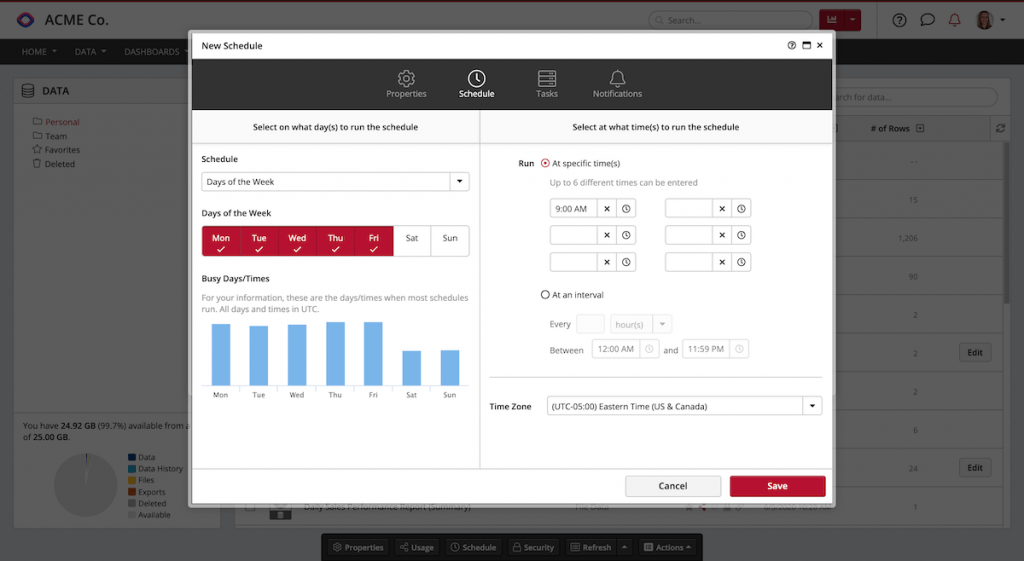Open the Tasks tab
Image resolution: width=1024 pixels, height=561 pixels.
[x=547, y=84]
